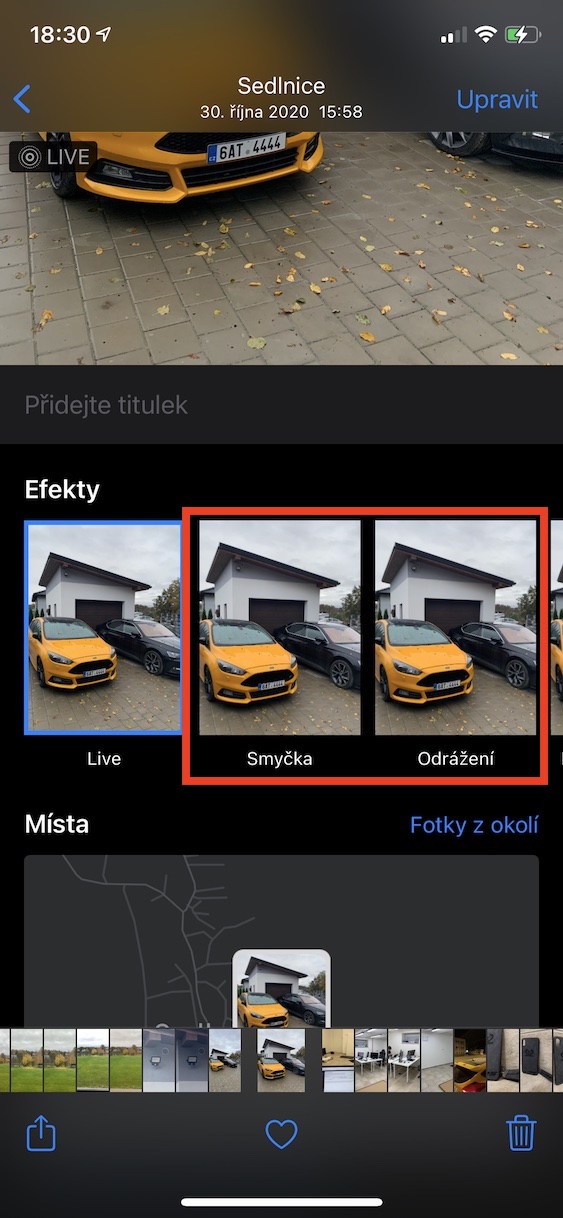Open the Fotky z okolí link
563x1218 pixels.
(474, 825)
